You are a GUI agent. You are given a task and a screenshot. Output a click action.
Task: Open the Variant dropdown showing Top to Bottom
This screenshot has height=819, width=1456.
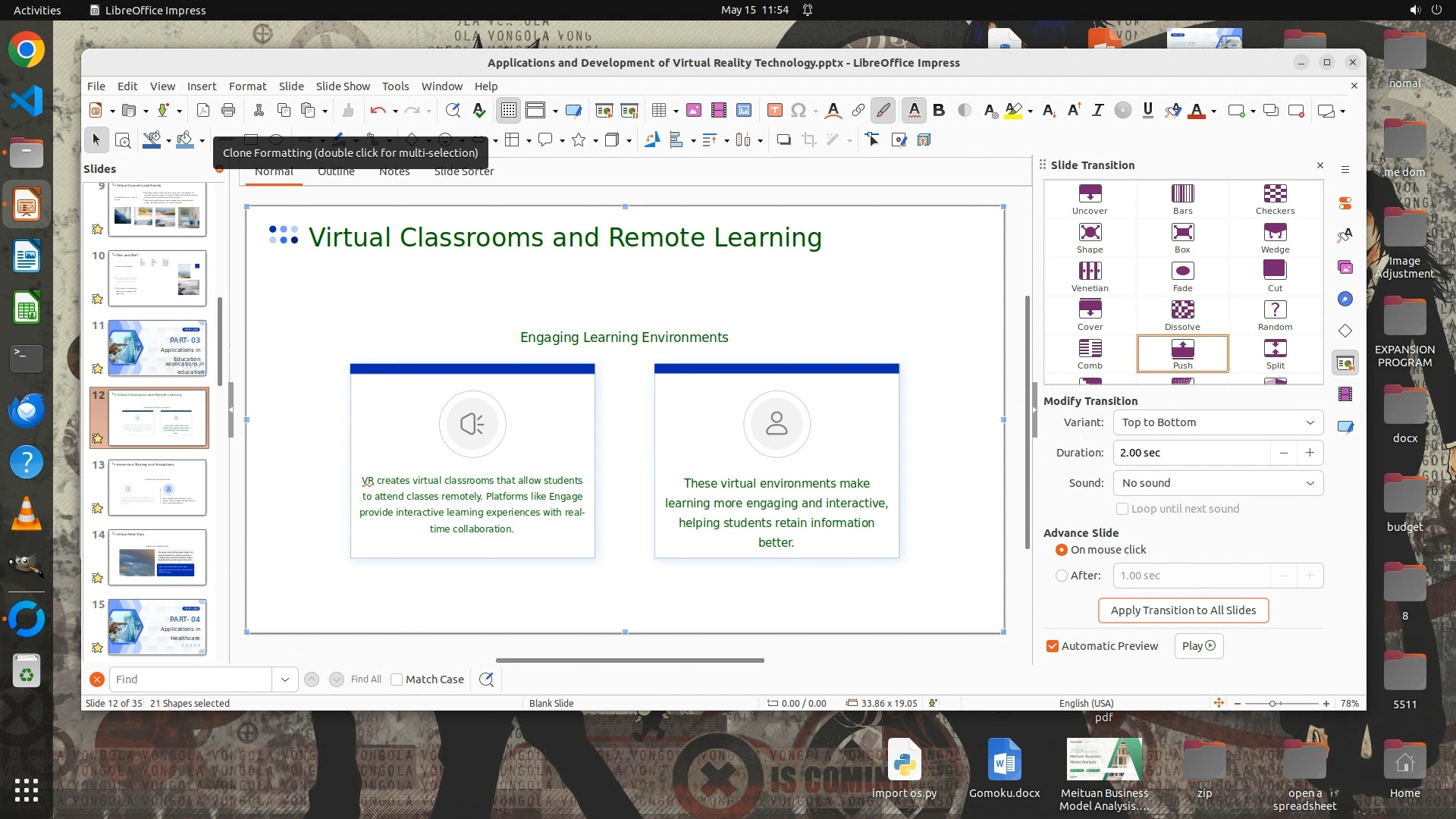[x=1217, y=422]
